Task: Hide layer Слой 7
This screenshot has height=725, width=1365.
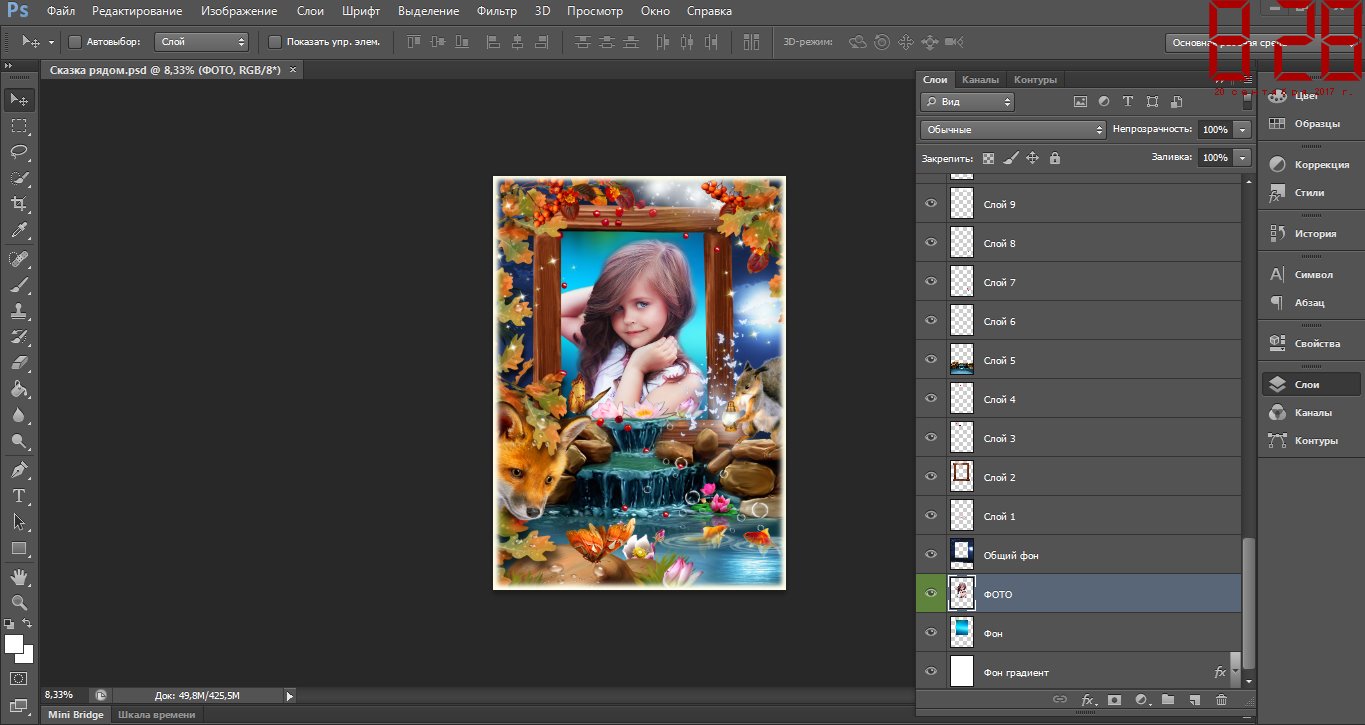Action: point(932,282)
